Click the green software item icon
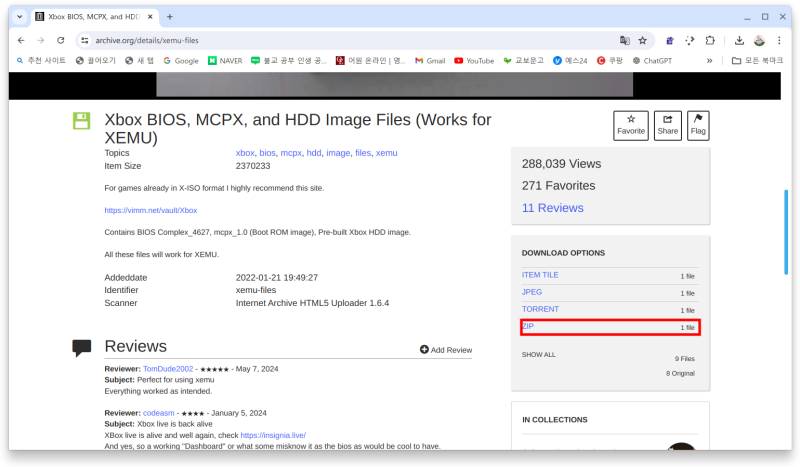 click(x=82, y=121)
